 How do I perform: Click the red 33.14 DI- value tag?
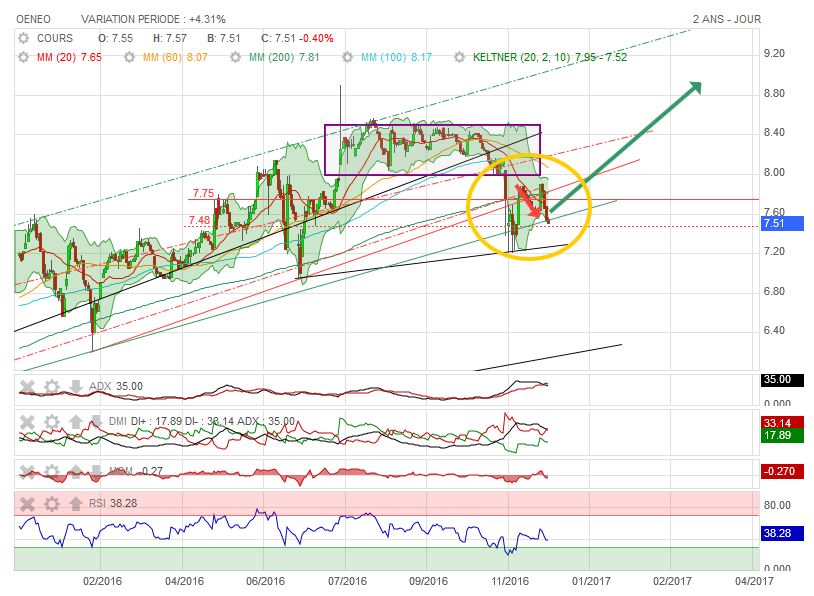click(782, 423)
